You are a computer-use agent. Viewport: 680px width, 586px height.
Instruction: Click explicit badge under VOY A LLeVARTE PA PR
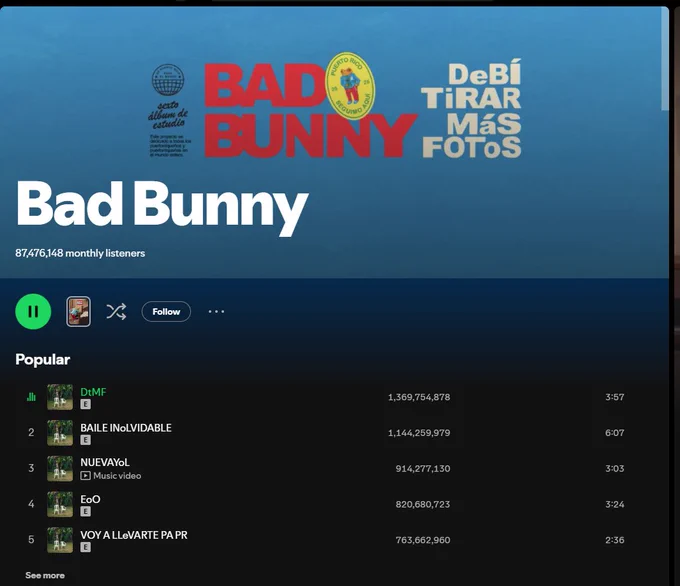tap(85, 547)
